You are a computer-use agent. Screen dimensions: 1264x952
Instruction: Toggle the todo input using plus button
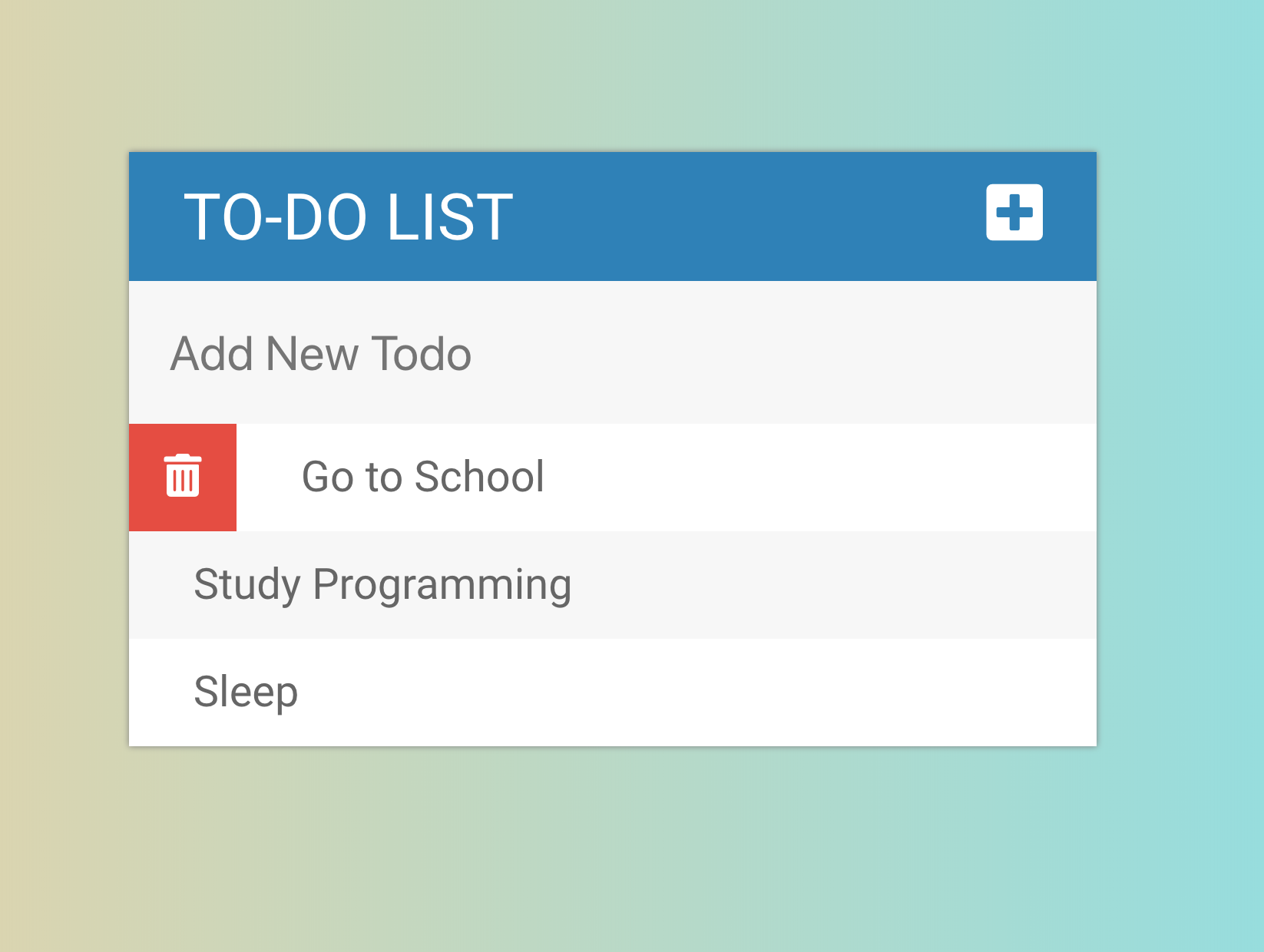(1014, 213)
